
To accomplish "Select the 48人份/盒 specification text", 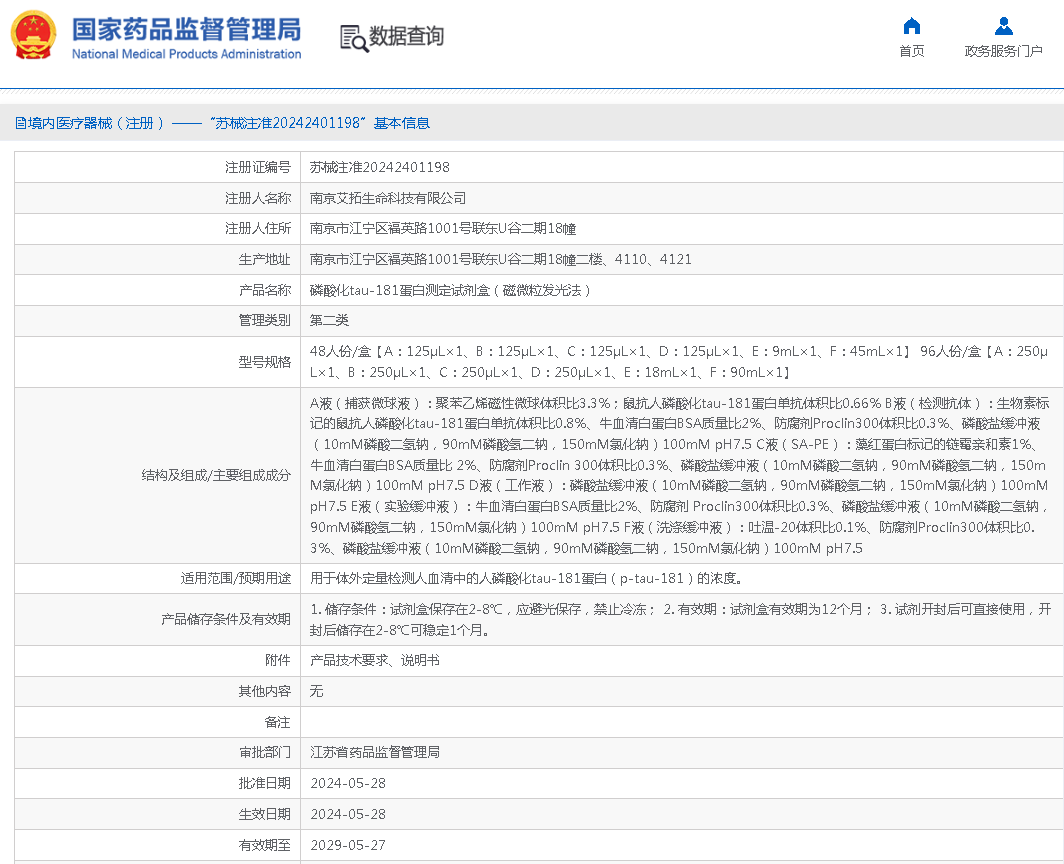I will click(679, 362).
